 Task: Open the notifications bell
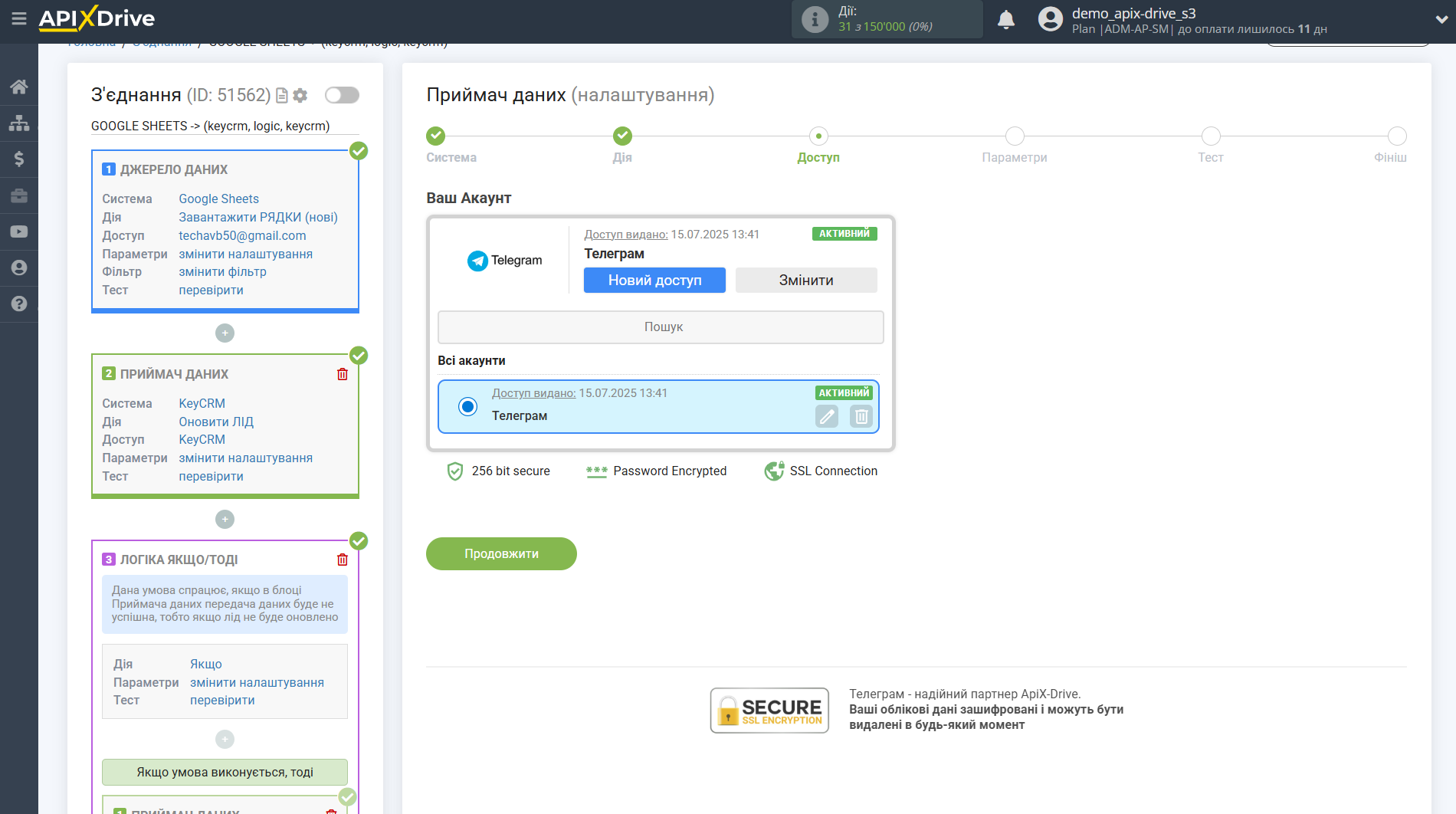pyautogui.click(x=1006, y=19)
